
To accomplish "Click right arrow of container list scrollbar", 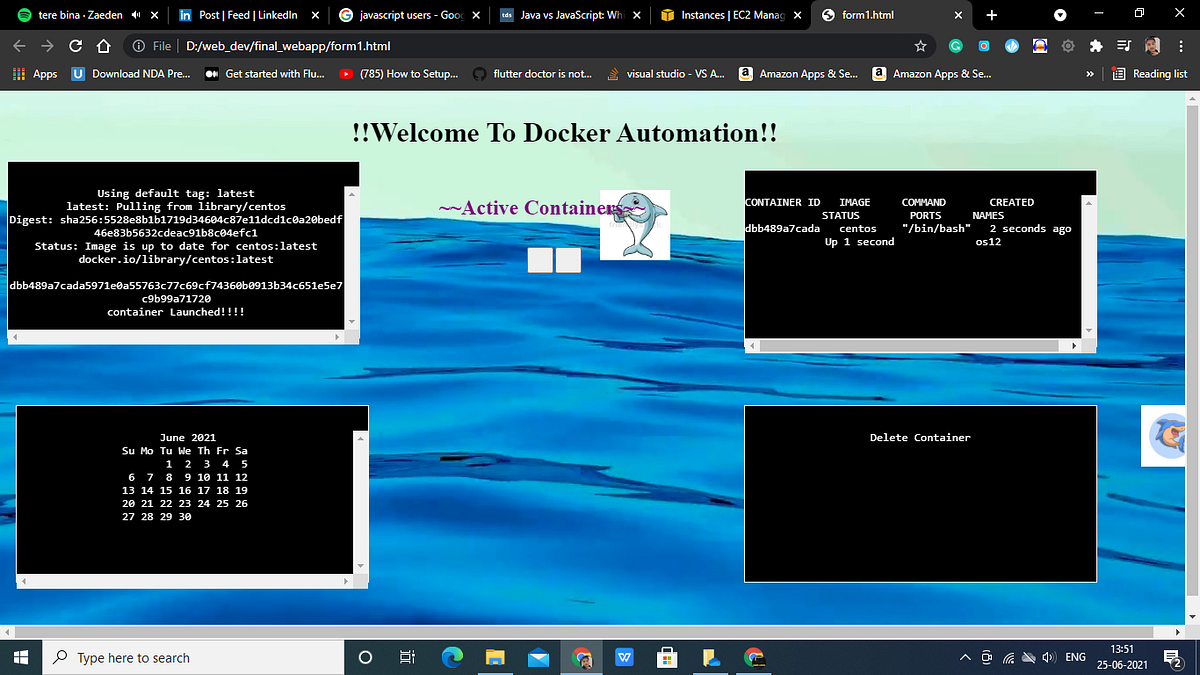I will (x=1074, y=345).
